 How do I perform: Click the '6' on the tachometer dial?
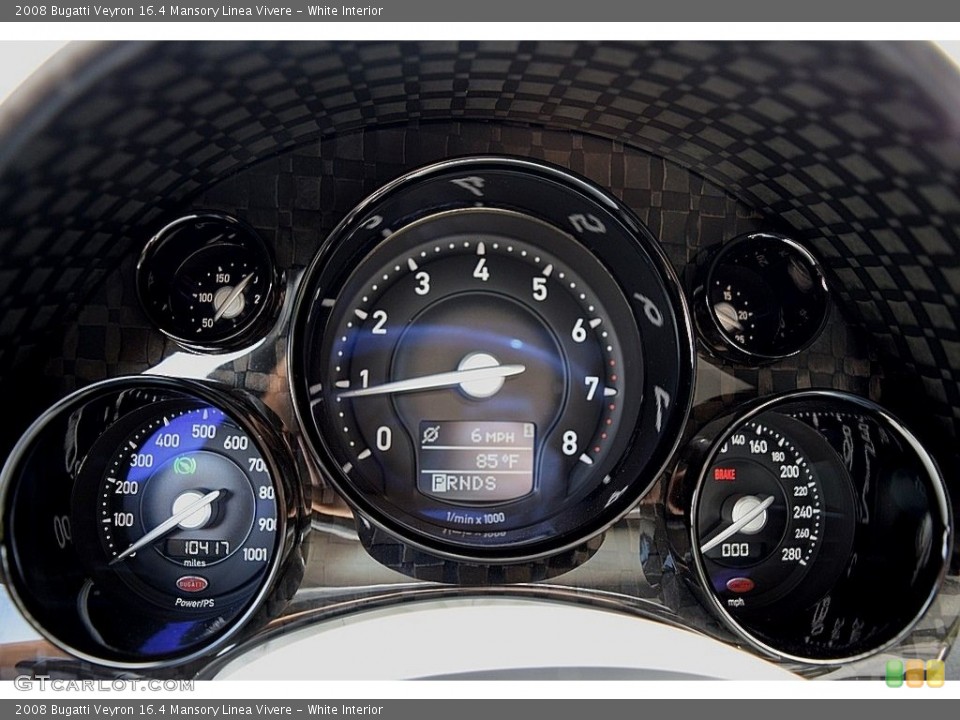(579, 331)
